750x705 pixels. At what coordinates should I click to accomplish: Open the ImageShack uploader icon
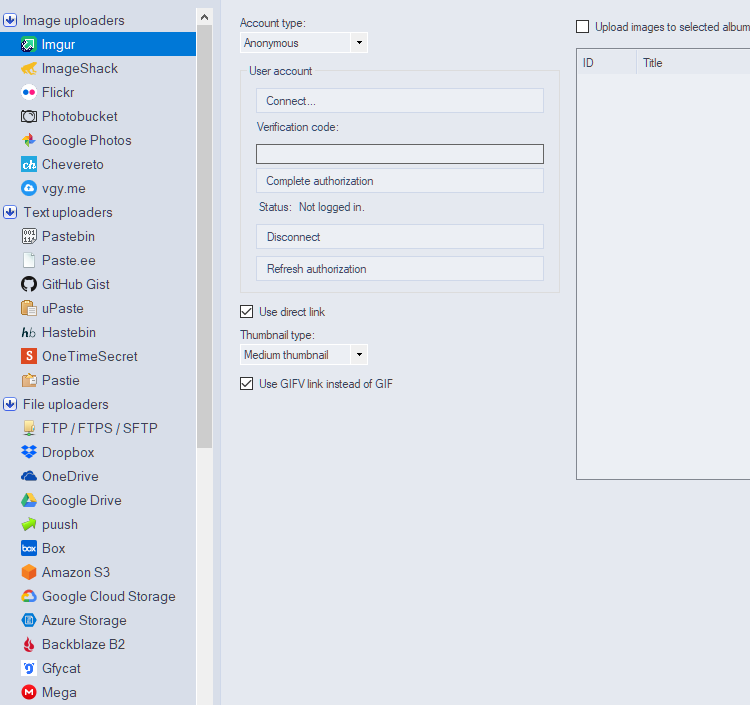pos(29,68)
